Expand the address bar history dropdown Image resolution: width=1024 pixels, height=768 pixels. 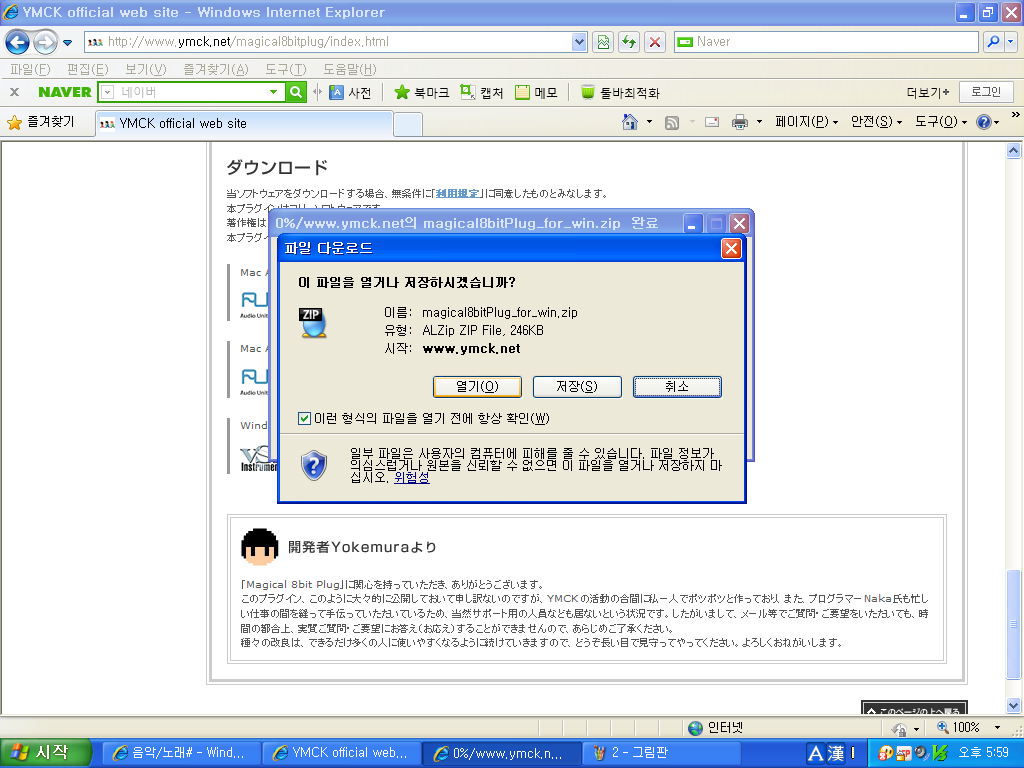pyautogui.click(x=579, y=42)
